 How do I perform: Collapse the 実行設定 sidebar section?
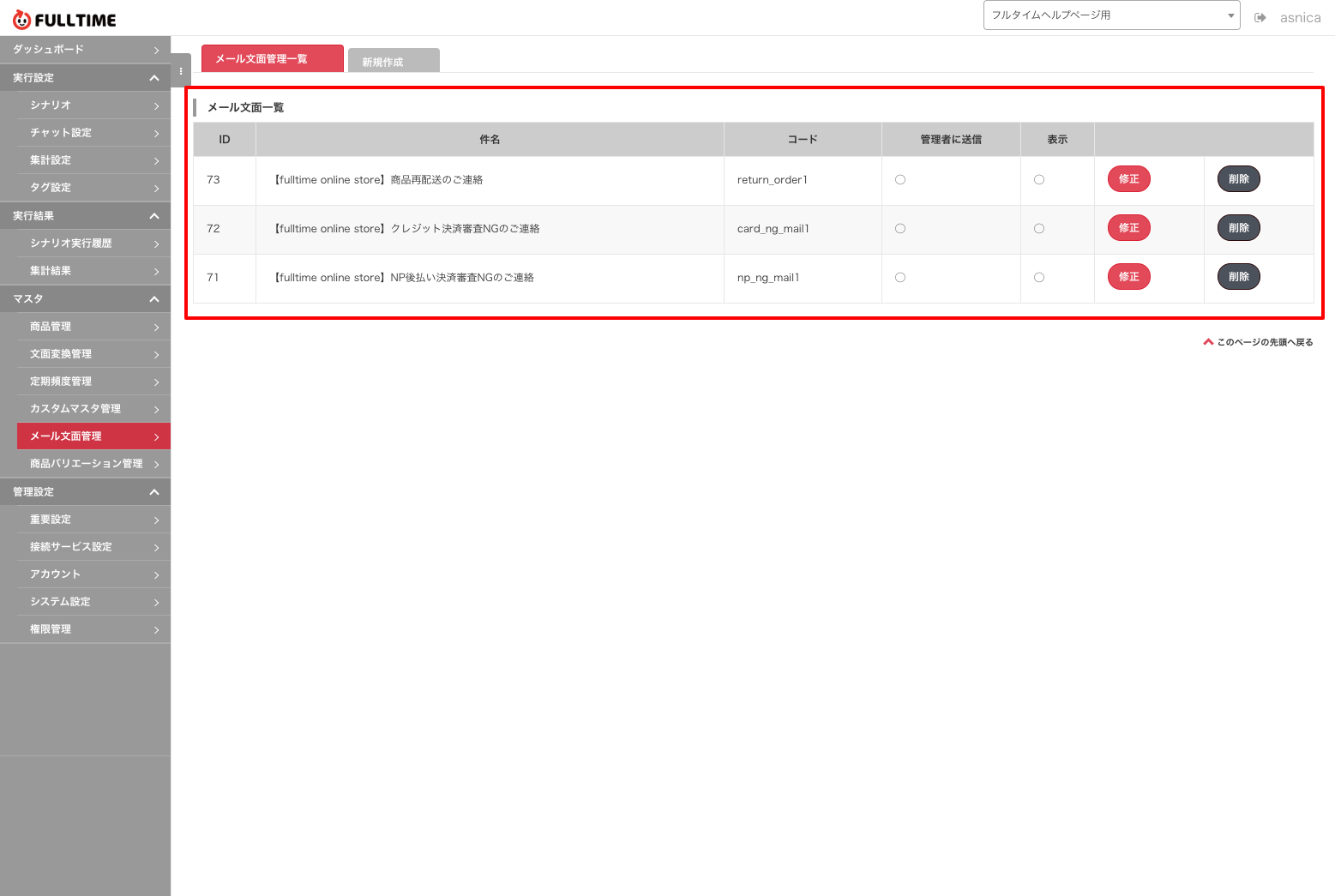tap(85, 78)
